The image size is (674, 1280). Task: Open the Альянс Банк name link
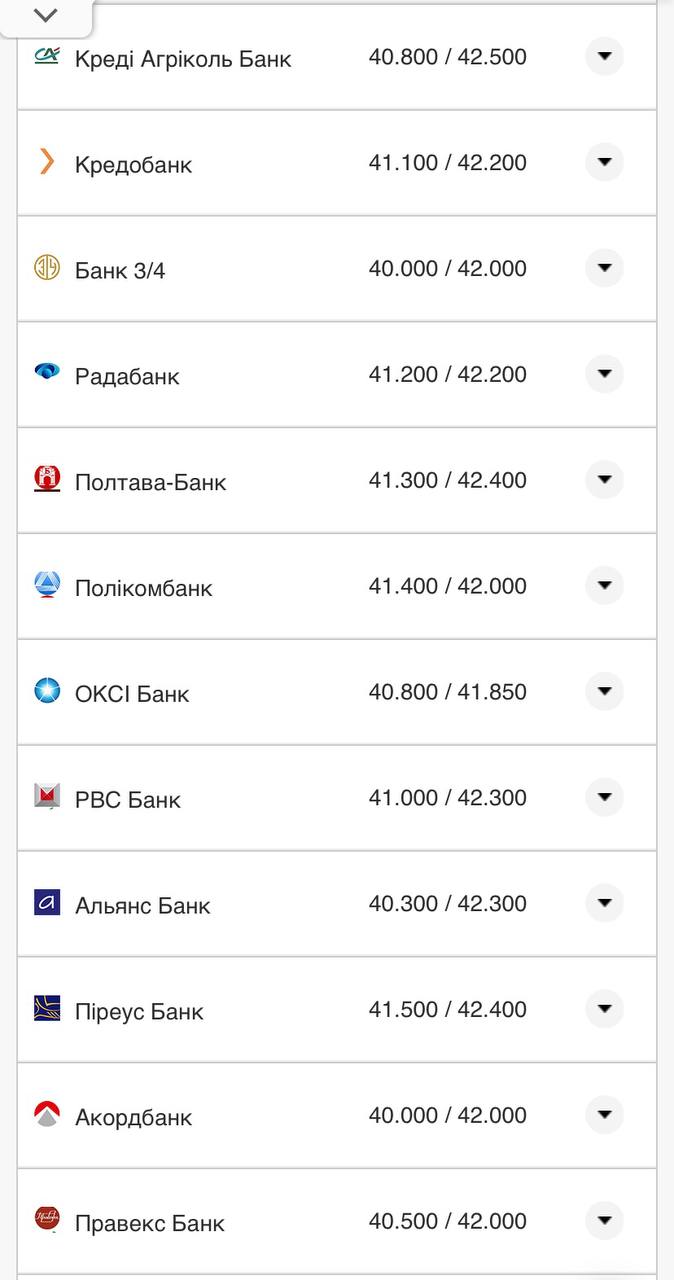coord(143,906)
